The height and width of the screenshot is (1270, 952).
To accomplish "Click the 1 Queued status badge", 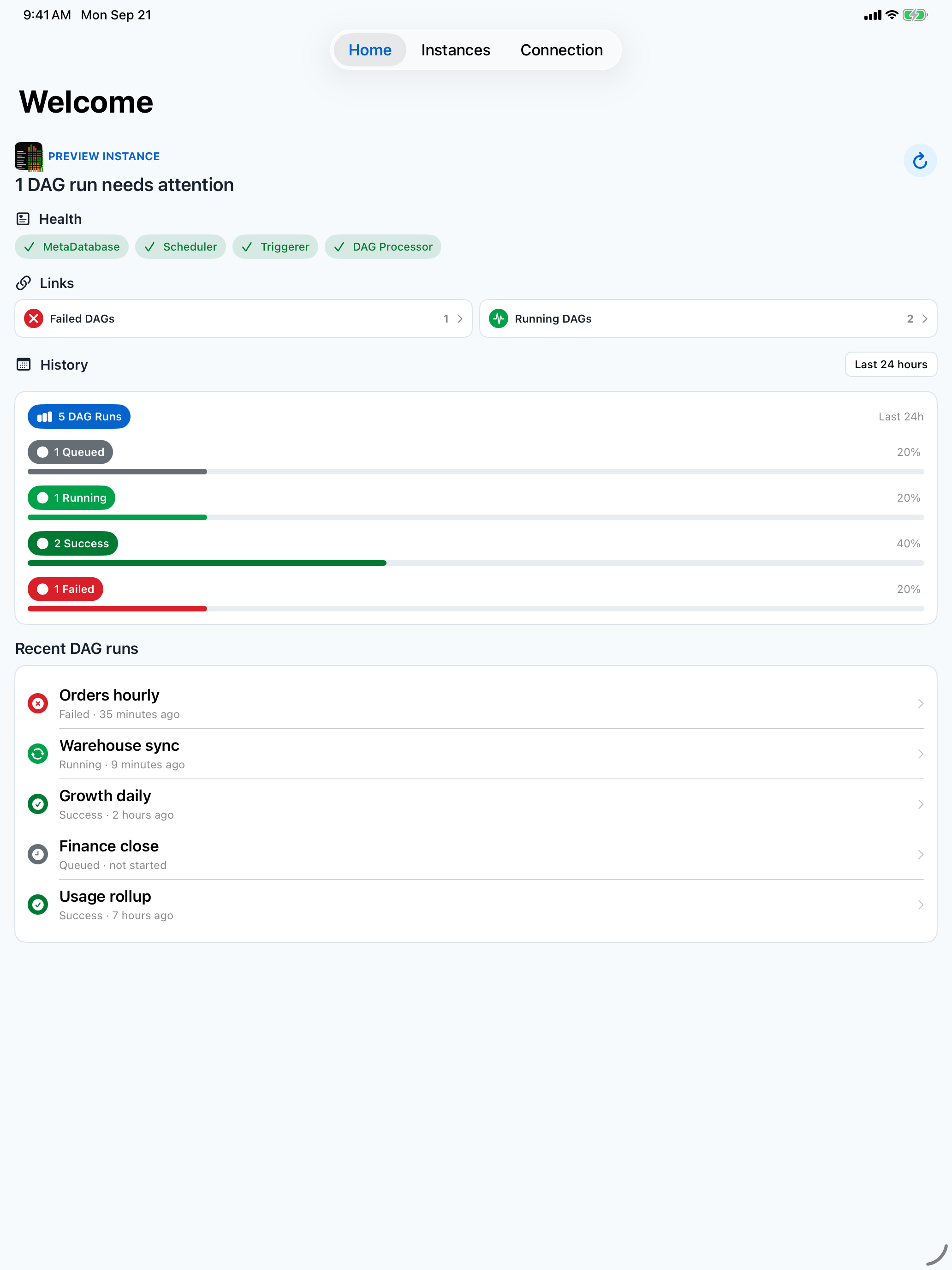I will pyautogui.click(x=71, y=452).
